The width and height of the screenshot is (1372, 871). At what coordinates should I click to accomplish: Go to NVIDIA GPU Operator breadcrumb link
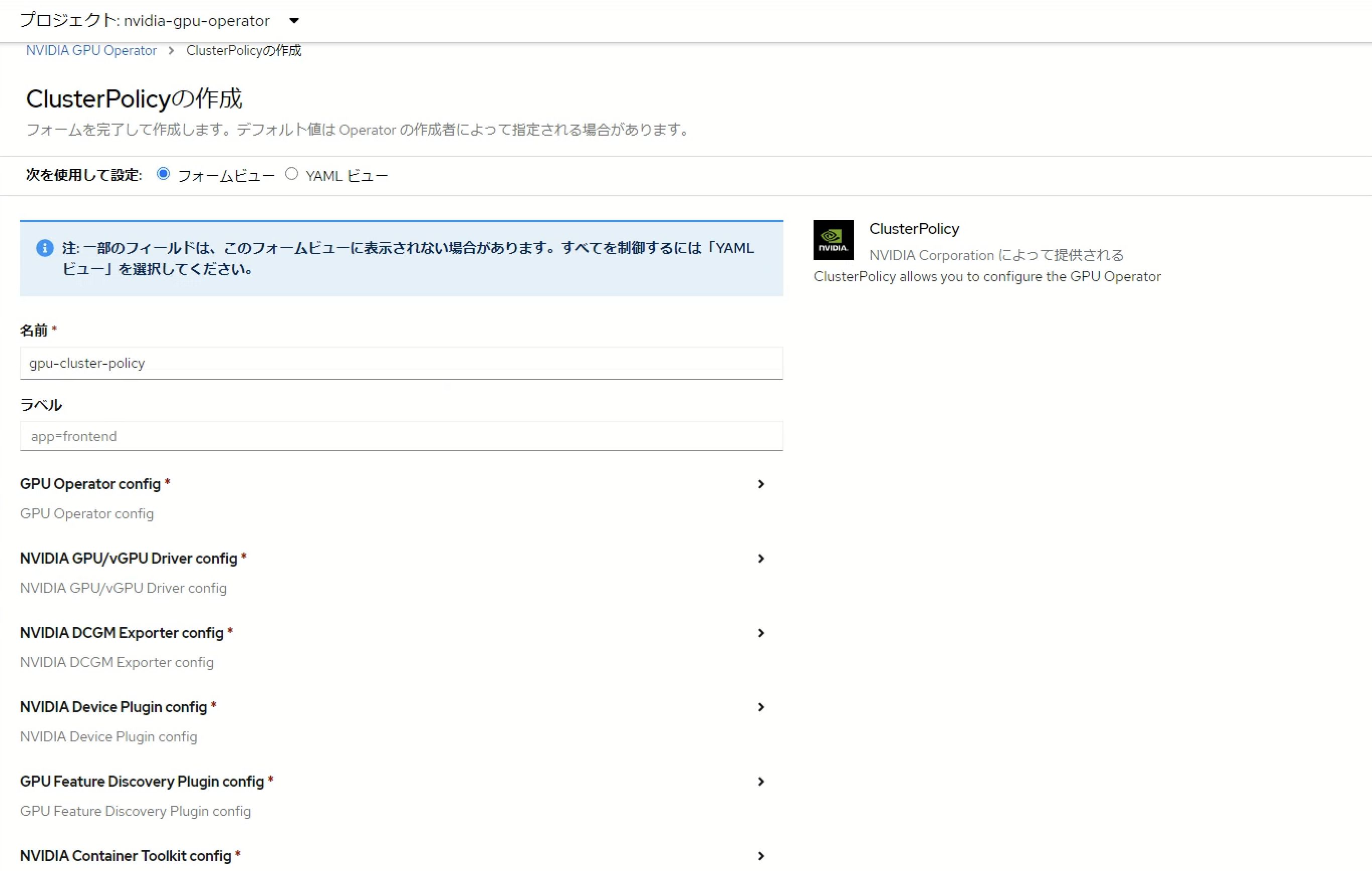(x=91, y=51)
